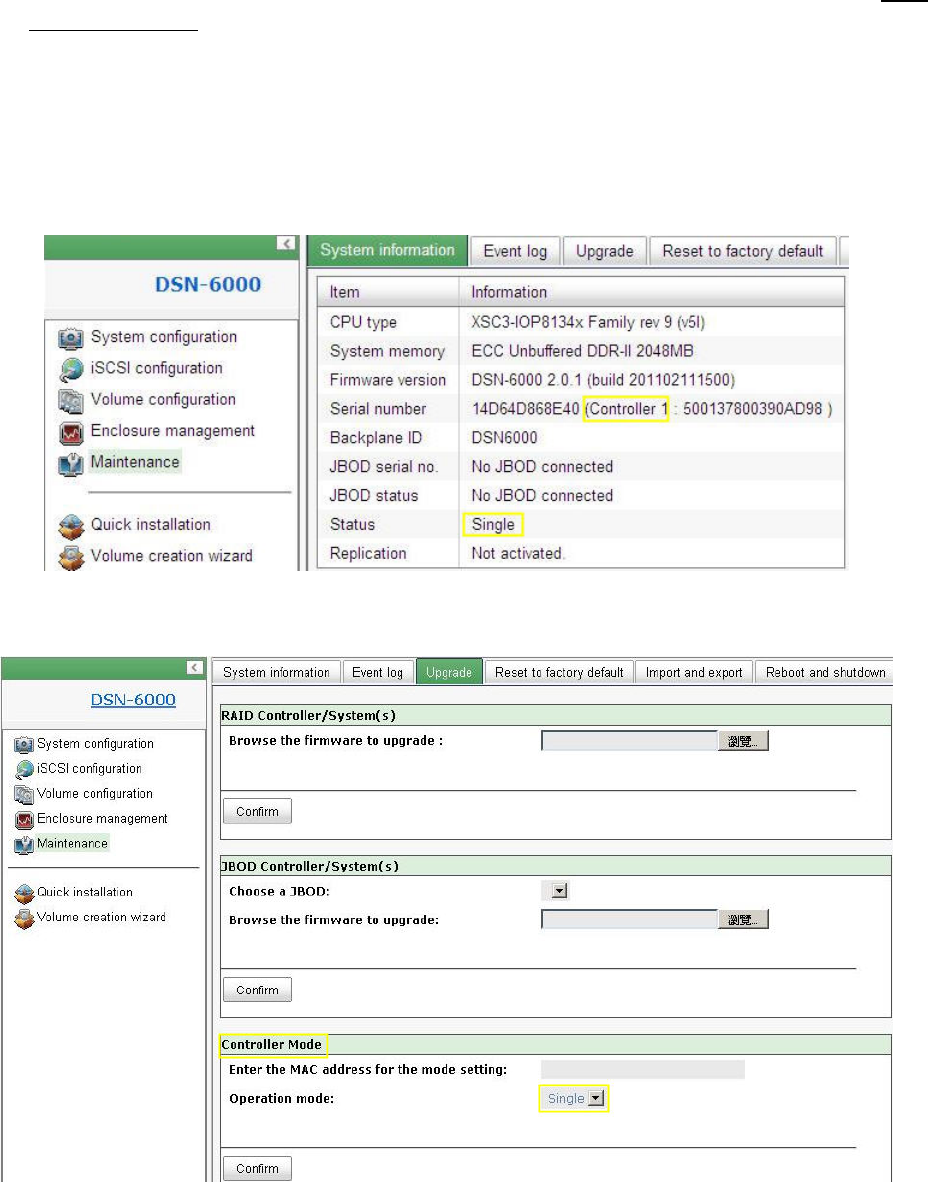Click the CPU type value XSC3-IOP8134x

click(x=588, y=323)
